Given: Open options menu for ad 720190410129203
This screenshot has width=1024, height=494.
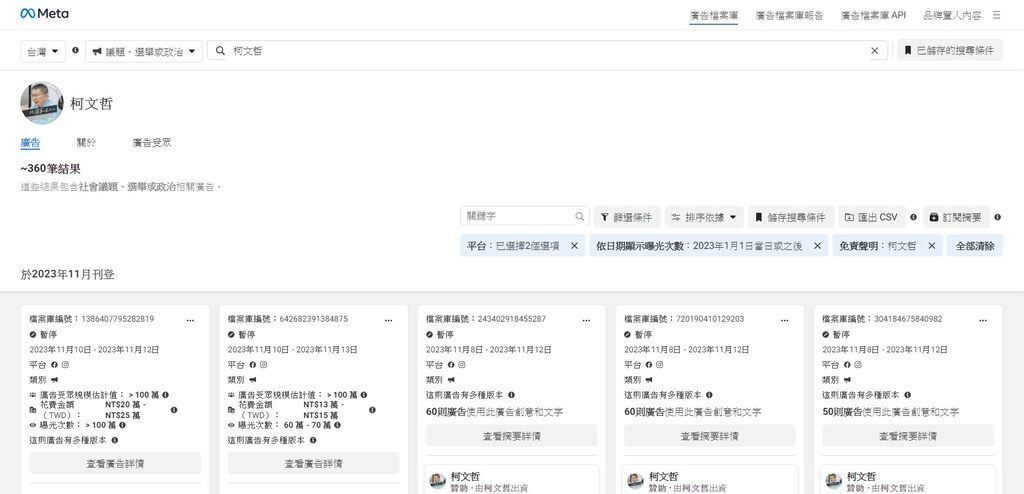Looking at the screenshot, I should pos(784,320).
